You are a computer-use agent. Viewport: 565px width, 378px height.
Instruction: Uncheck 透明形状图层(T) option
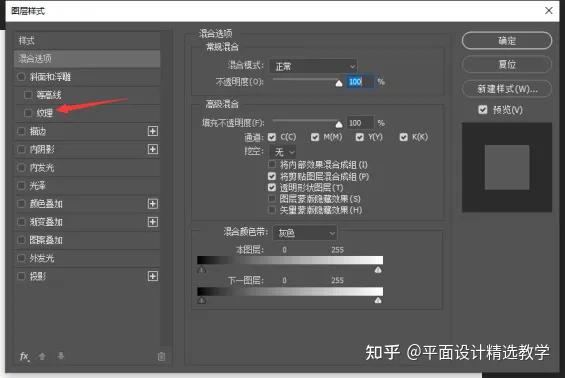pos(272,187)
